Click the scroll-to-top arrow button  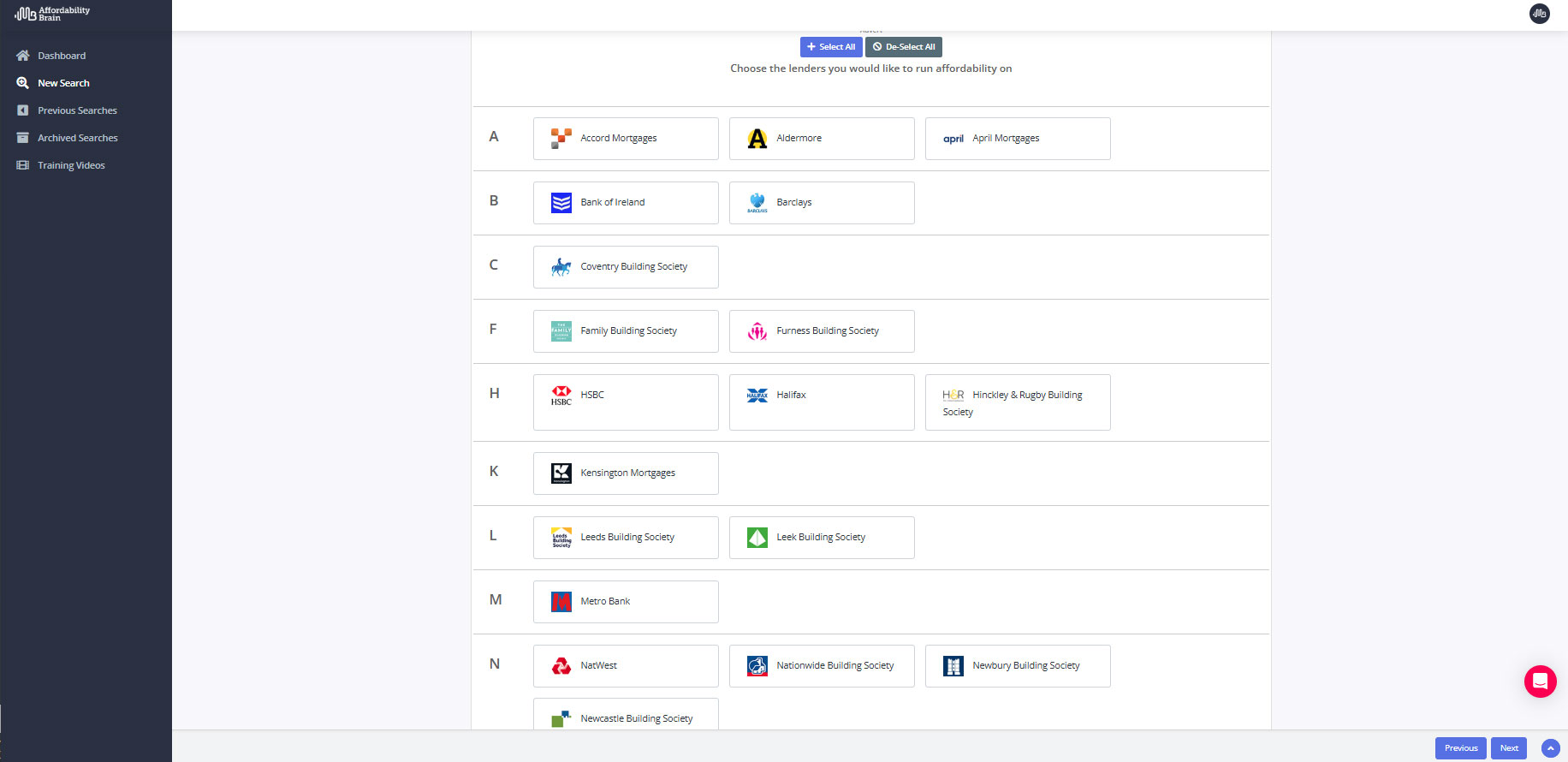click(1550, 748)
